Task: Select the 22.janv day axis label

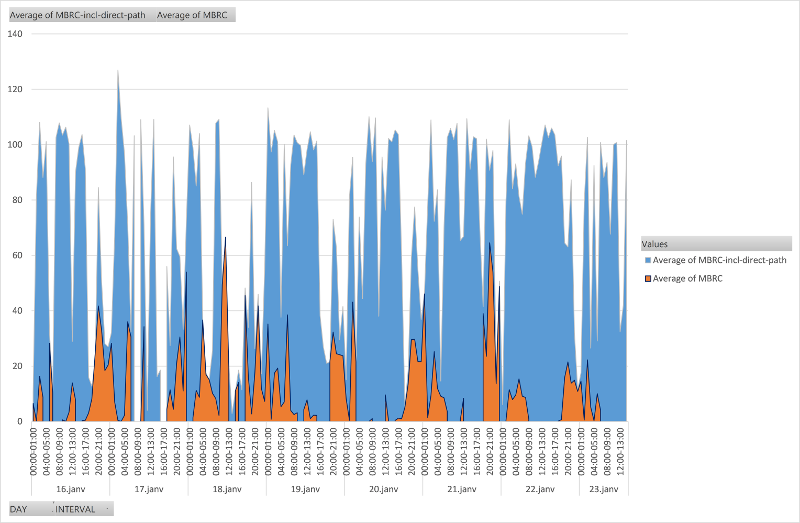Action: pyautogui.click(x=540, y=489)
